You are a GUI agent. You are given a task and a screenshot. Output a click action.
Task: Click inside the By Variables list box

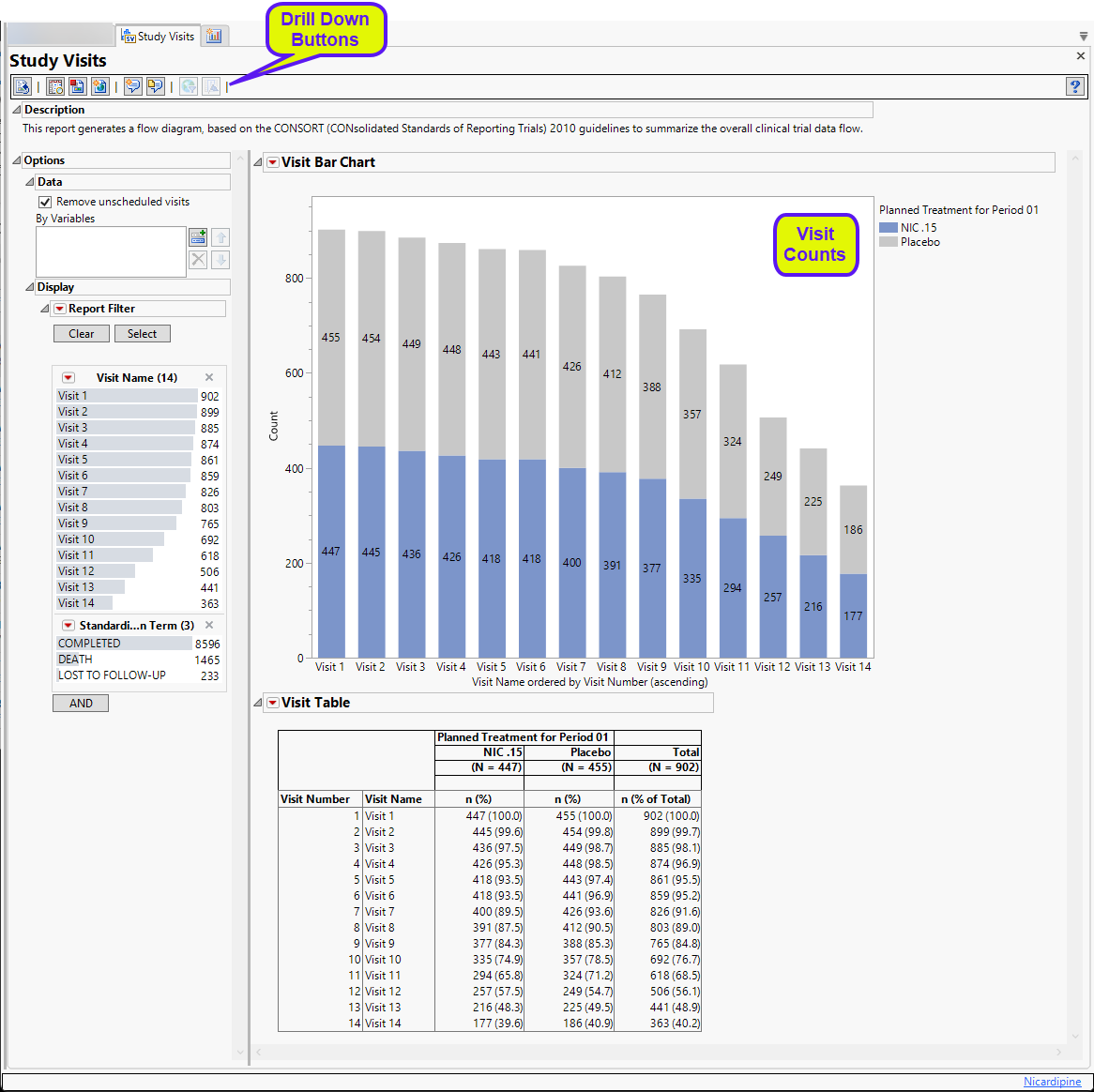(x=111, y=251)
